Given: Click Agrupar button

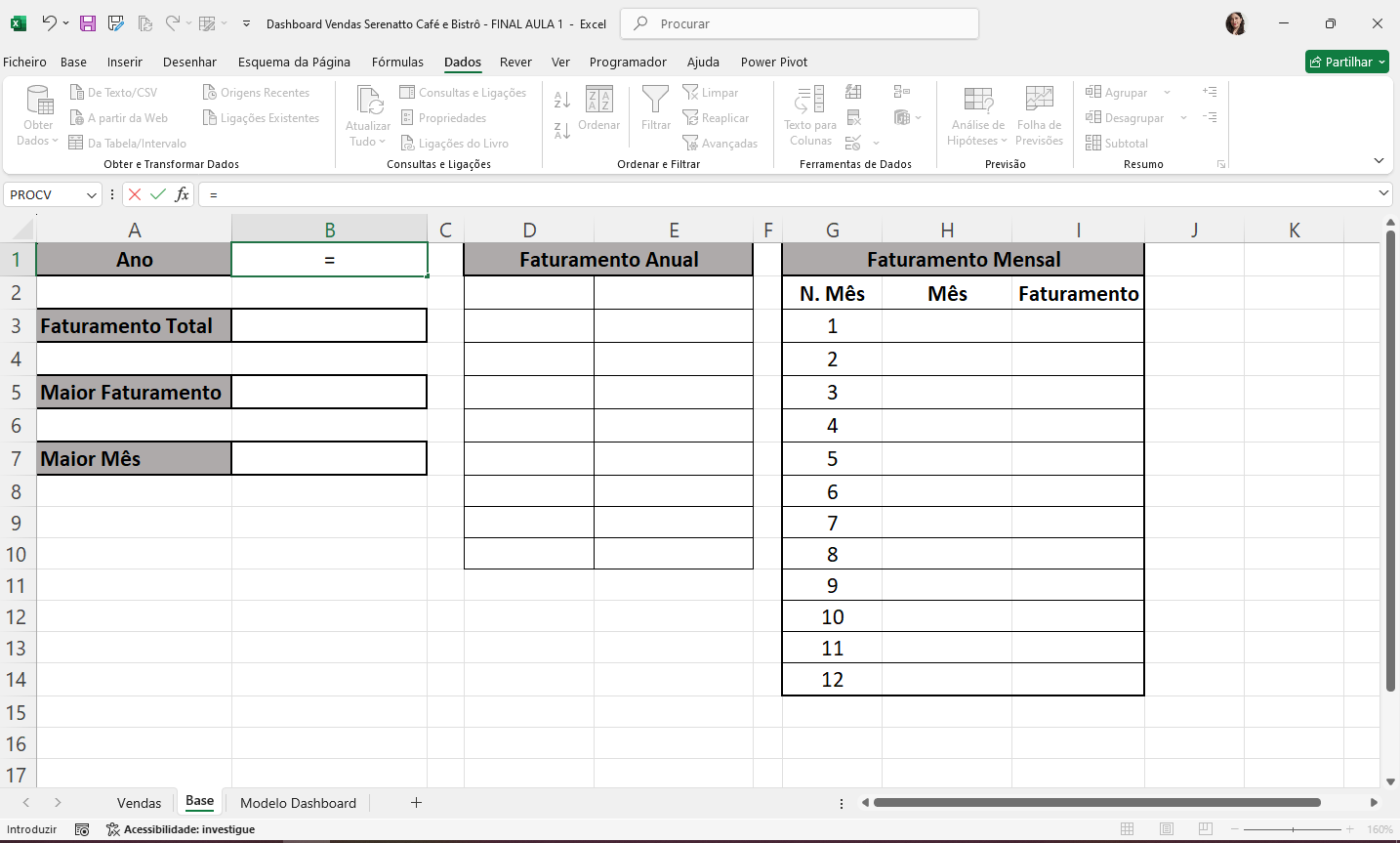Looking at the screenshot, I should 1117,93.
